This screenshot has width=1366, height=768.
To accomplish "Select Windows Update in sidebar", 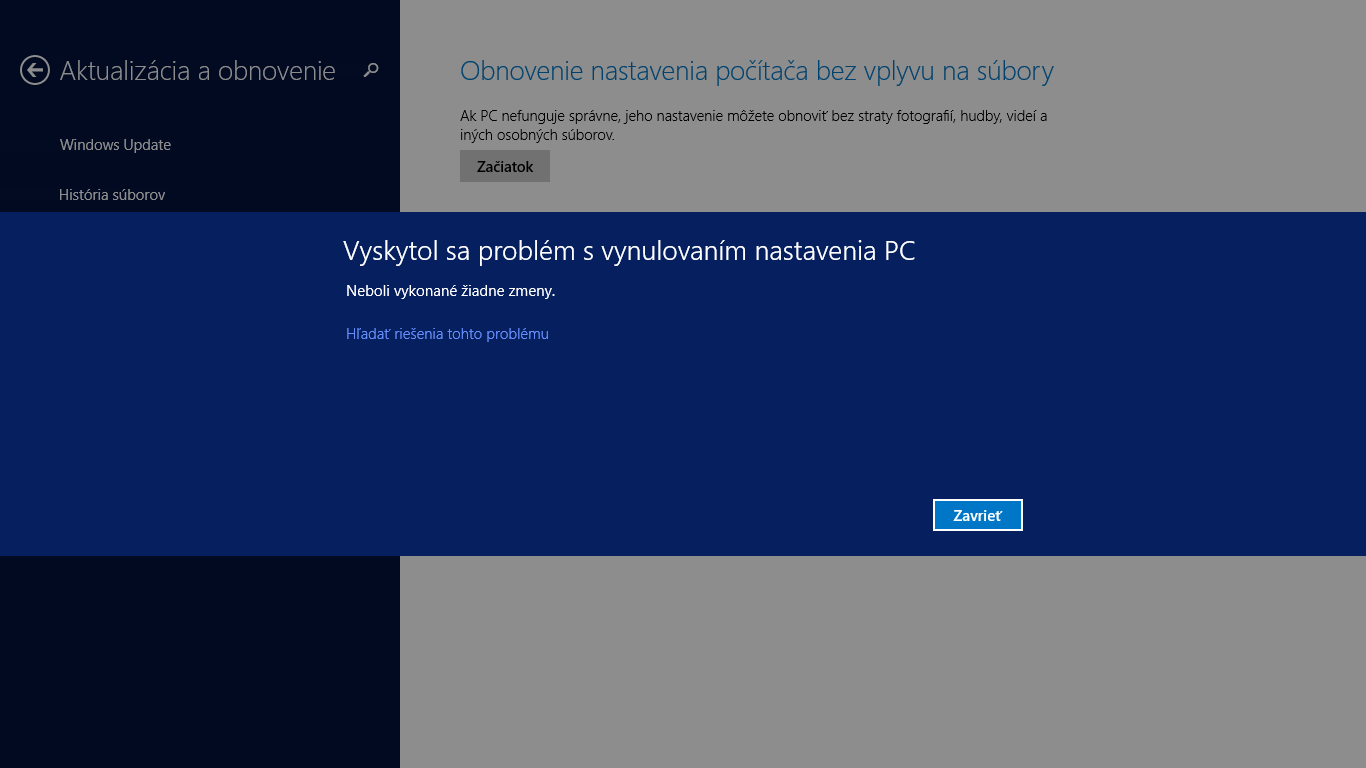I will 115,145.
